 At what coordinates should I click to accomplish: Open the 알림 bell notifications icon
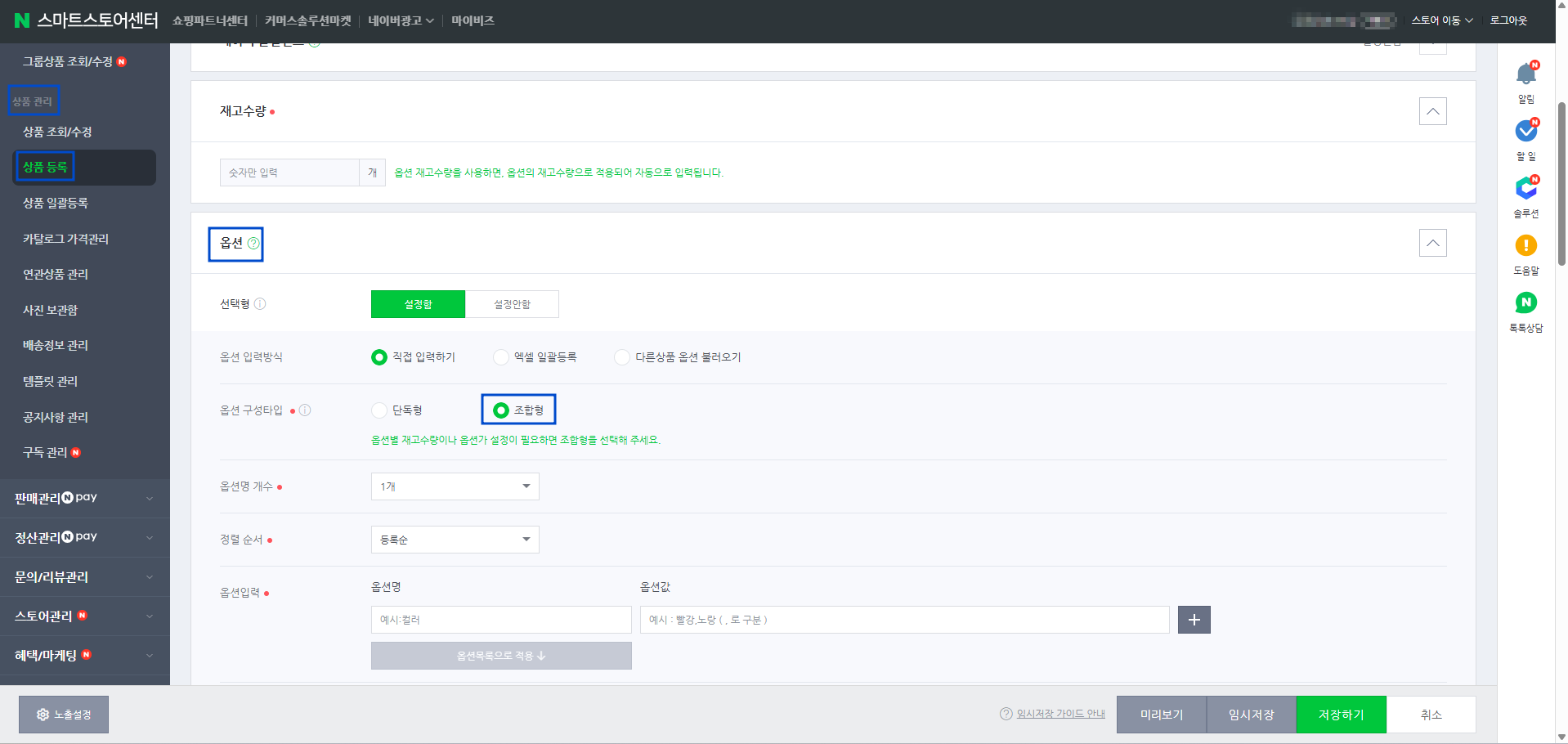(x=1525, y=74)
